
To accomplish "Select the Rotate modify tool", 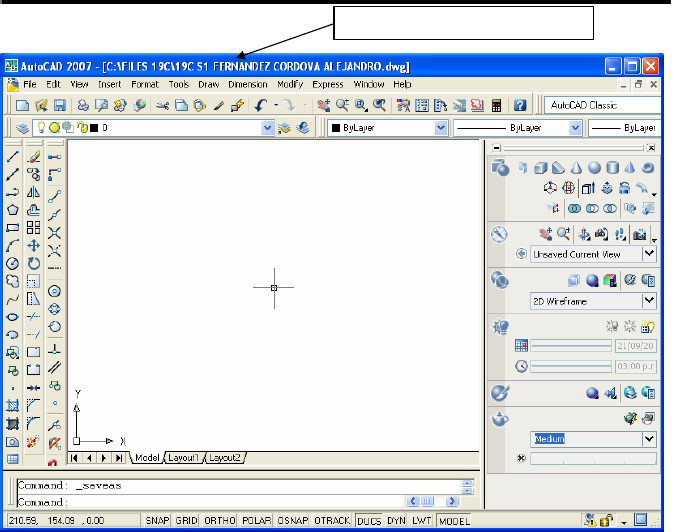I will point(33,263).
